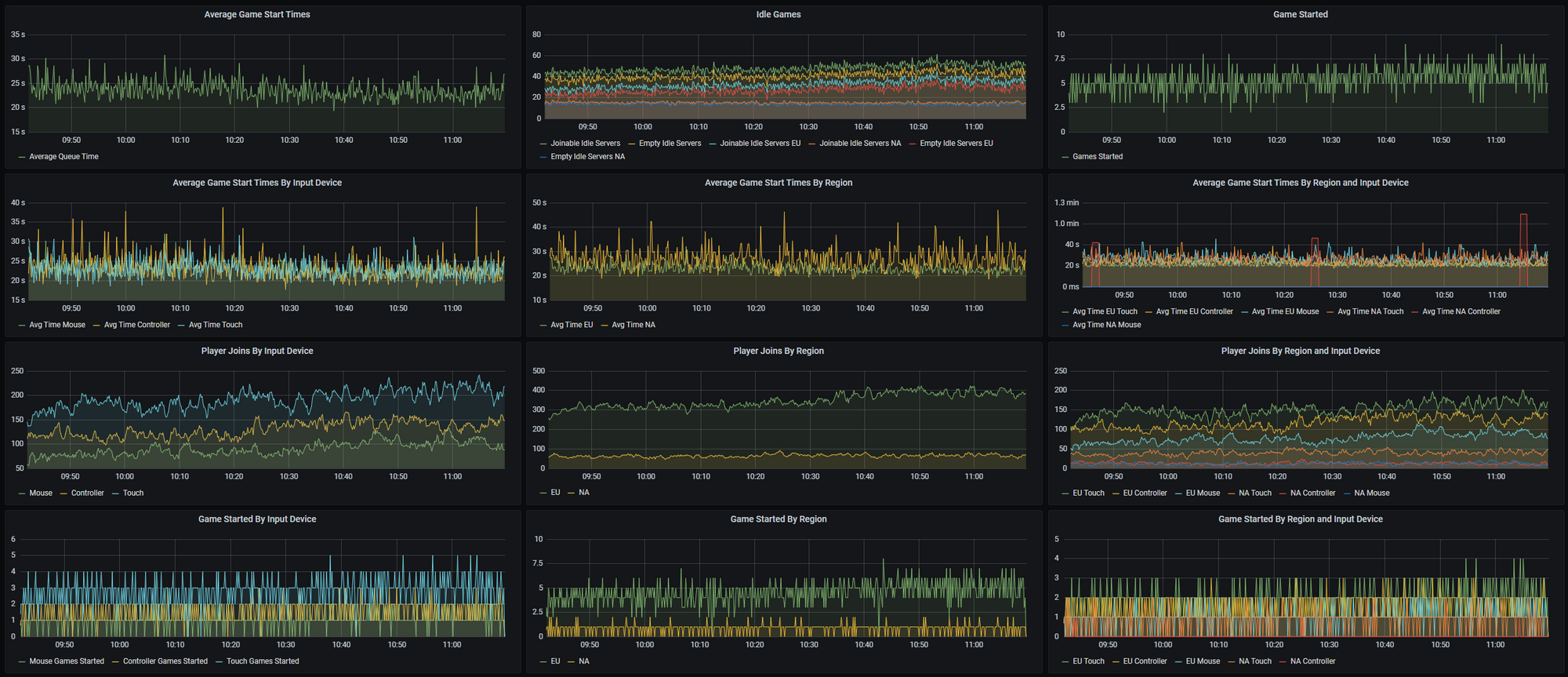
Task: Click the Avg Time EU legend color swatch
Action: [x=543, y=325]
